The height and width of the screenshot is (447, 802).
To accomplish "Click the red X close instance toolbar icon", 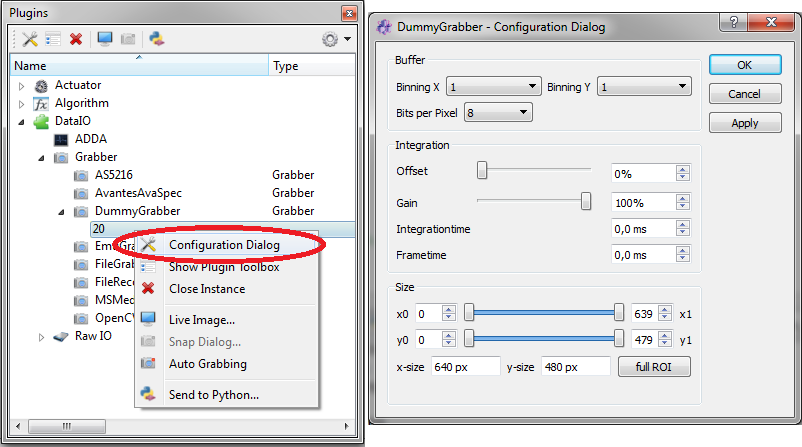I will pyautogui.click(x=76, y=39).
